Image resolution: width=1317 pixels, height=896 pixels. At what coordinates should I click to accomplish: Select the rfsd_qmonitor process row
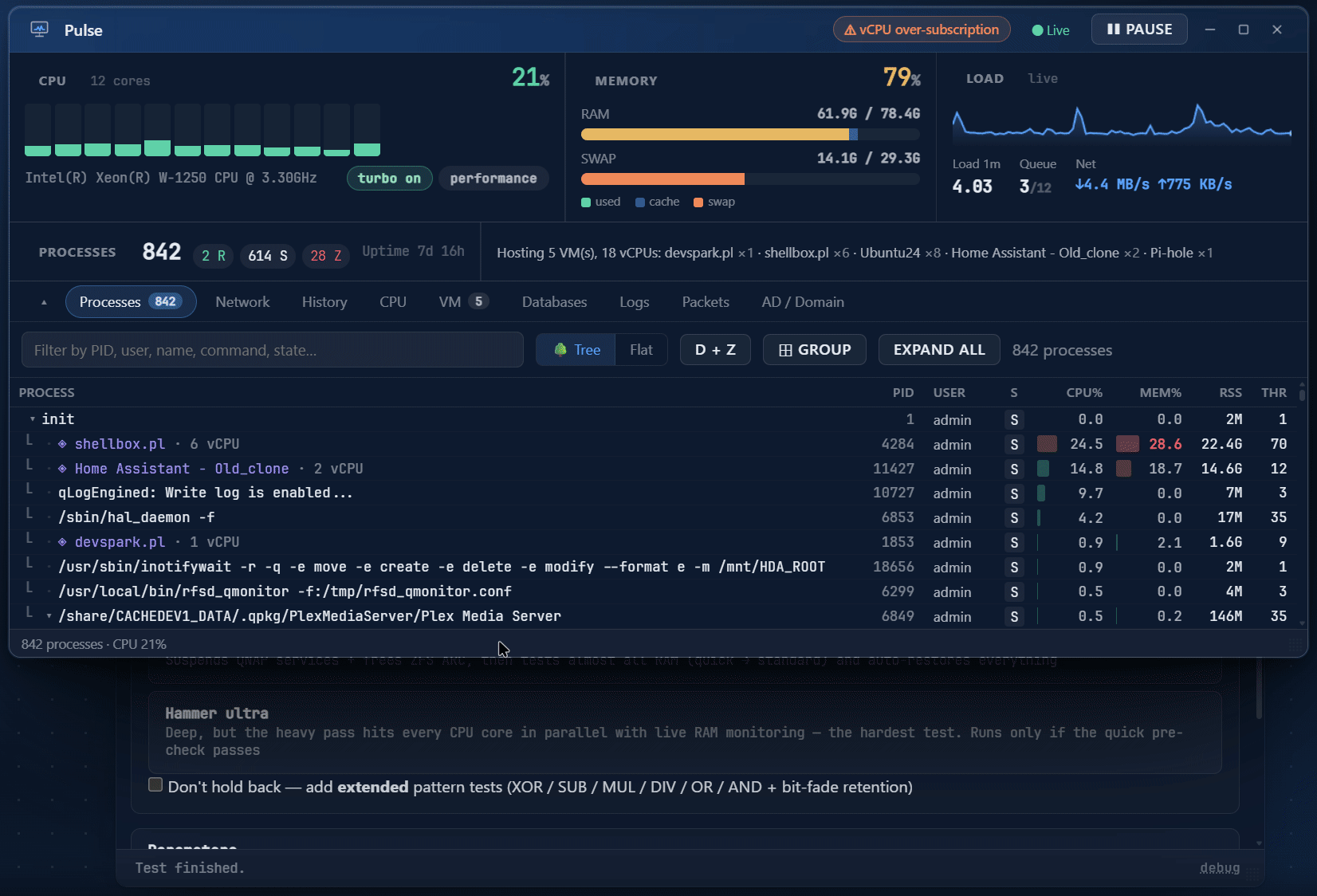point(655,591)
